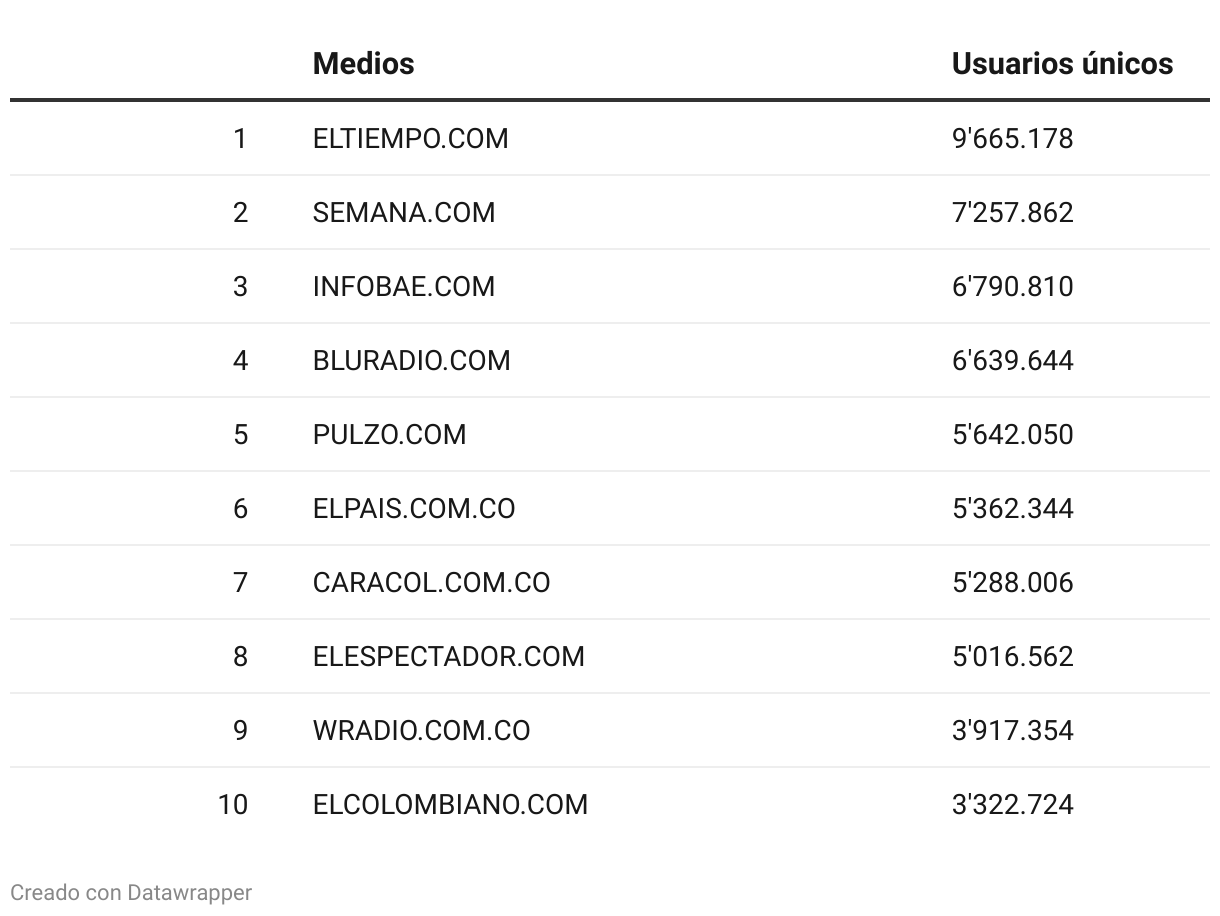Click the 9'665.178 users value
1220x916 pixels.
pos(1012,138)
